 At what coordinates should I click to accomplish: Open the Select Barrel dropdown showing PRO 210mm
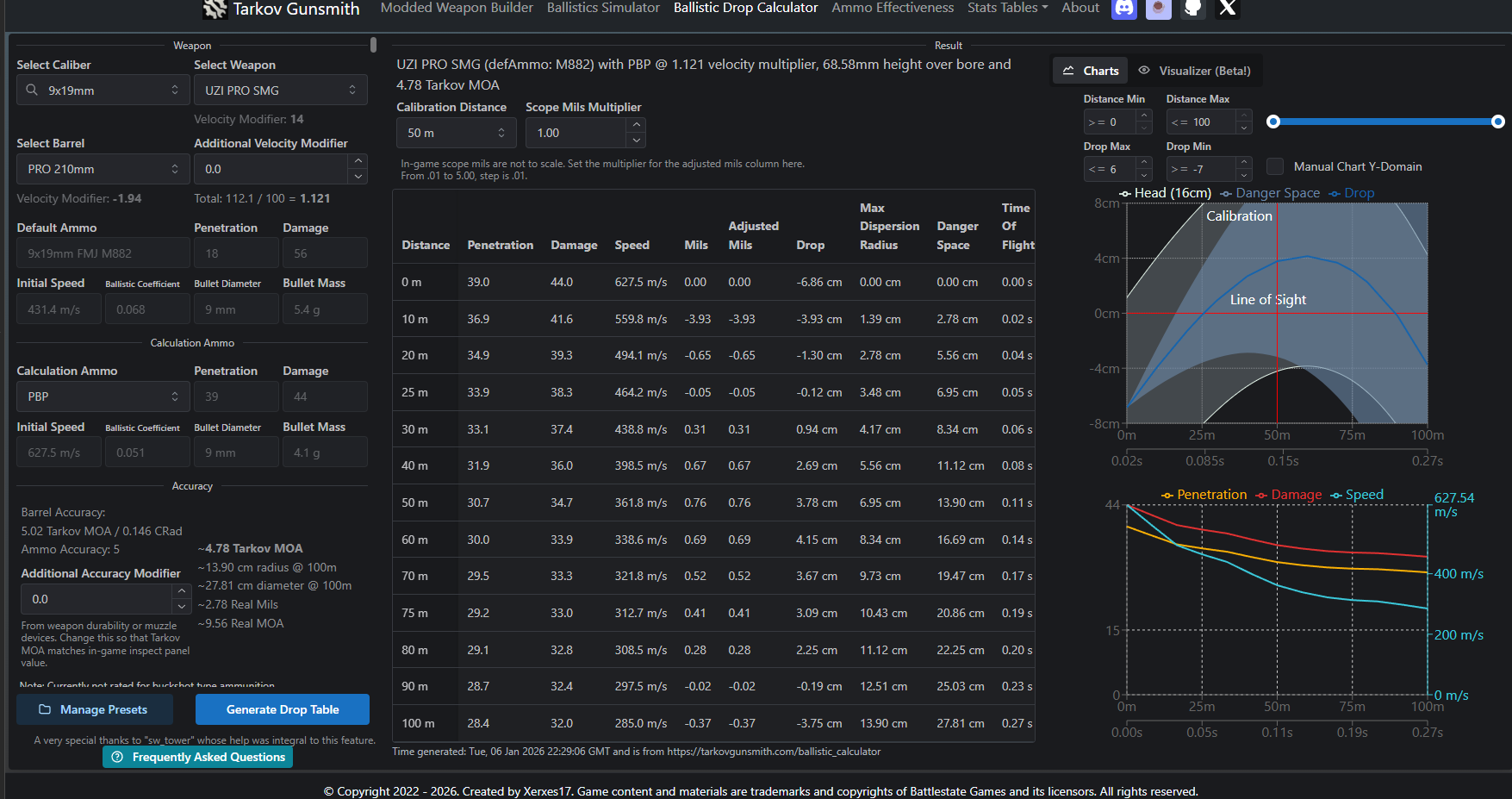[x=103, y=169]
